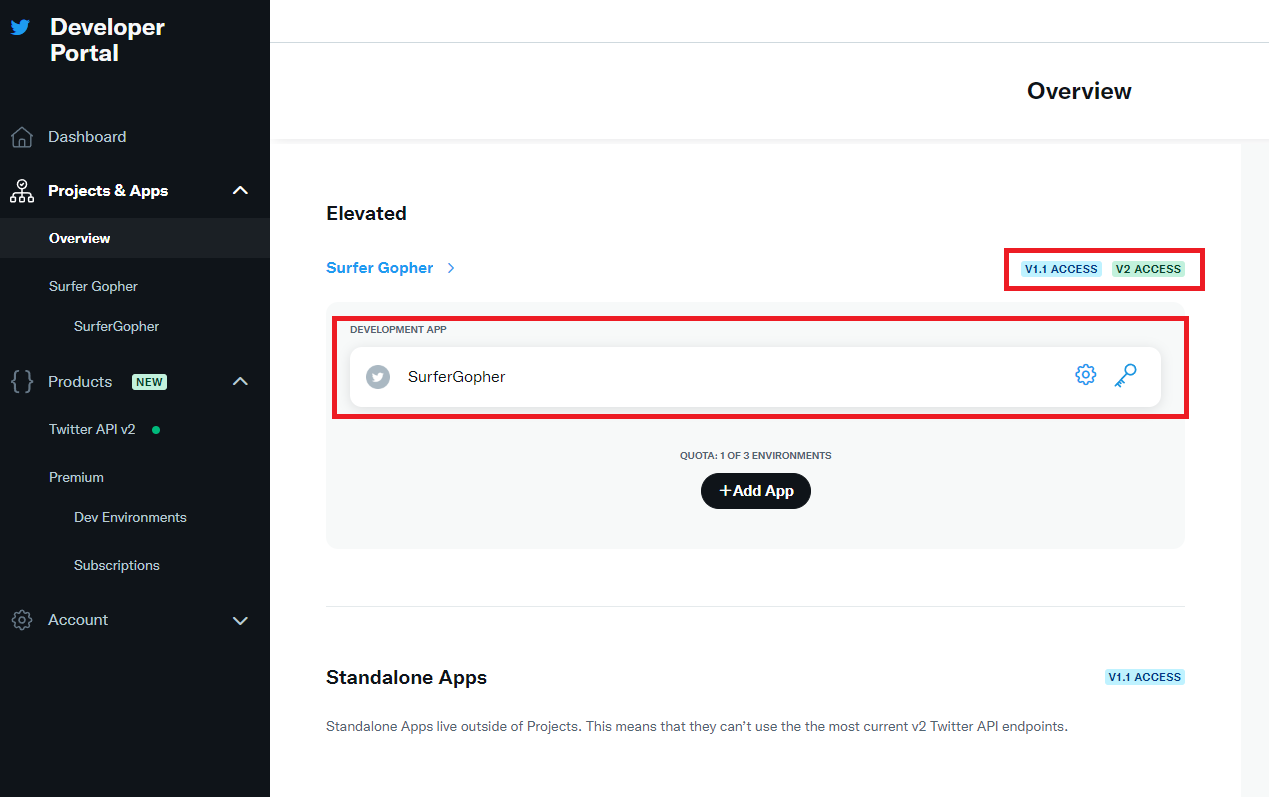
Task: Expand the Account section chevron
Action: 240,620
